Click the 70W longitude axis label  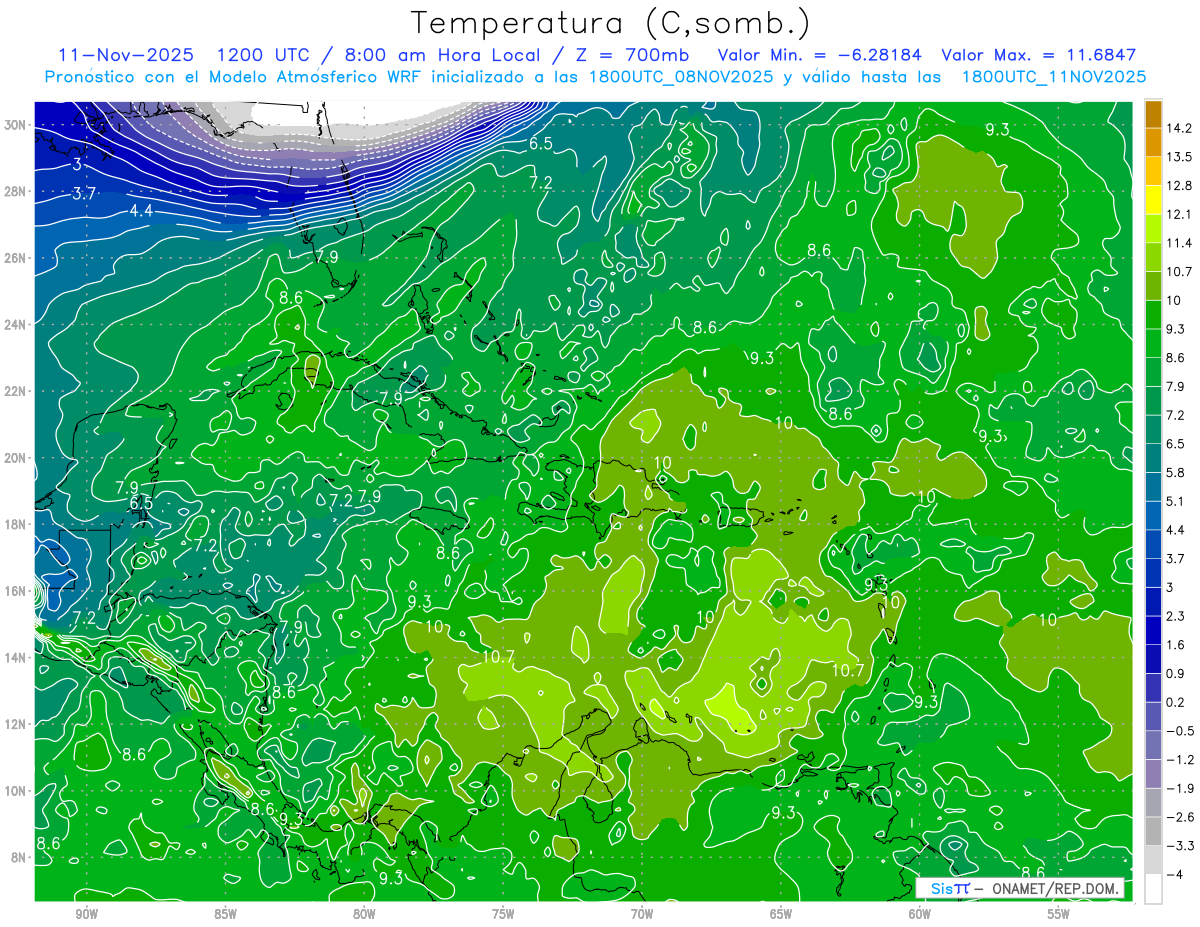pos(642,914)
